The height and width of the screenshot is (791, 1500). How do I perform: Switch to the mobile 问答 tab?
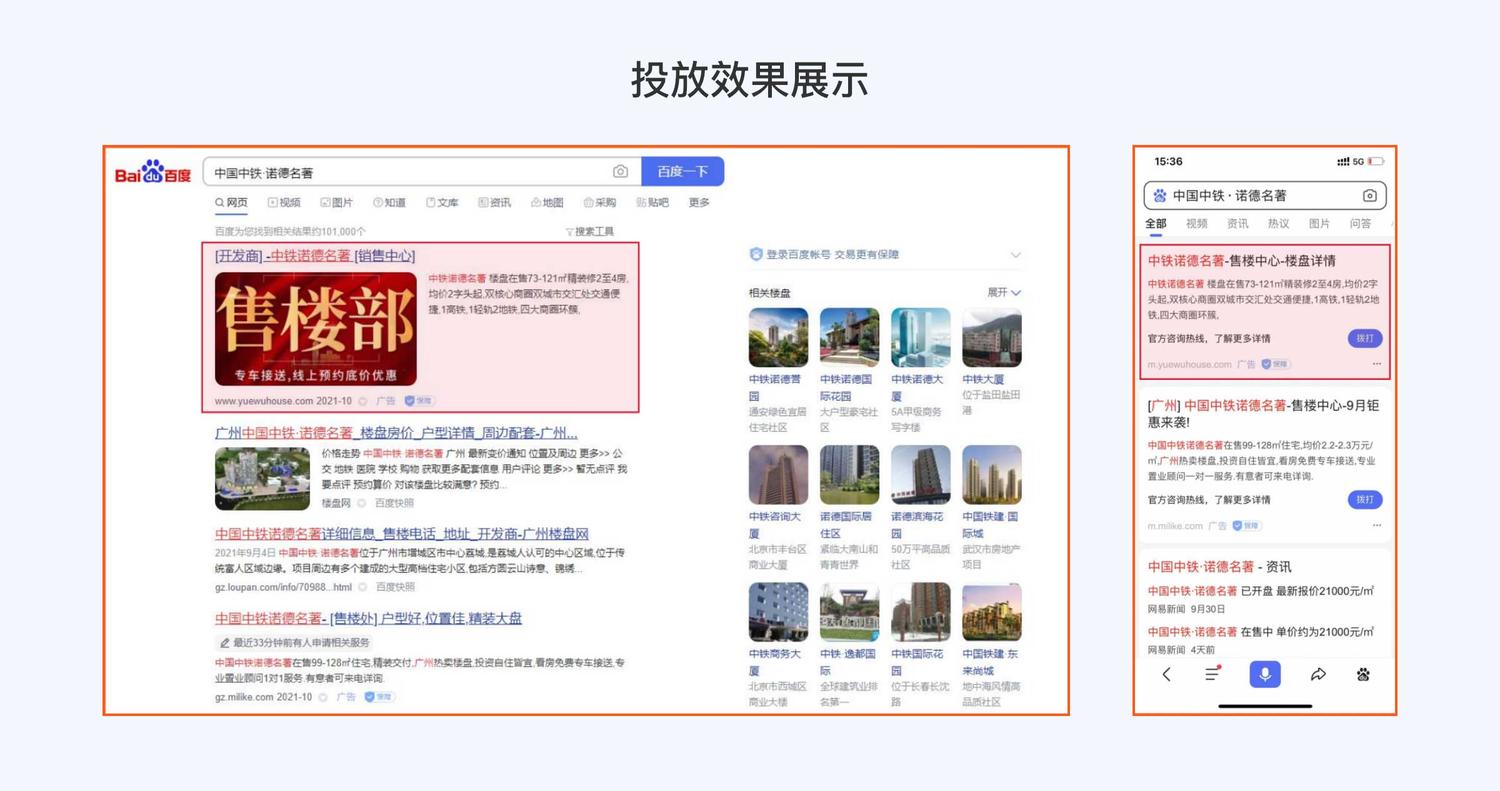coord(1360,224)
